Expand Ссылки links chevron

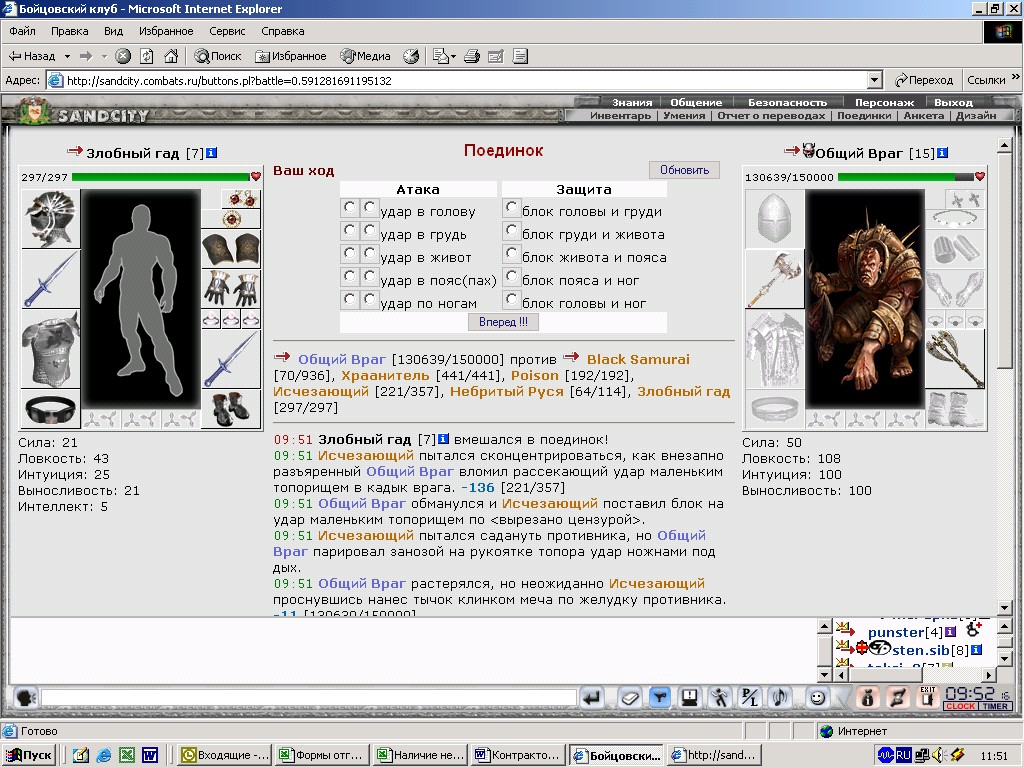[1016, 77]
